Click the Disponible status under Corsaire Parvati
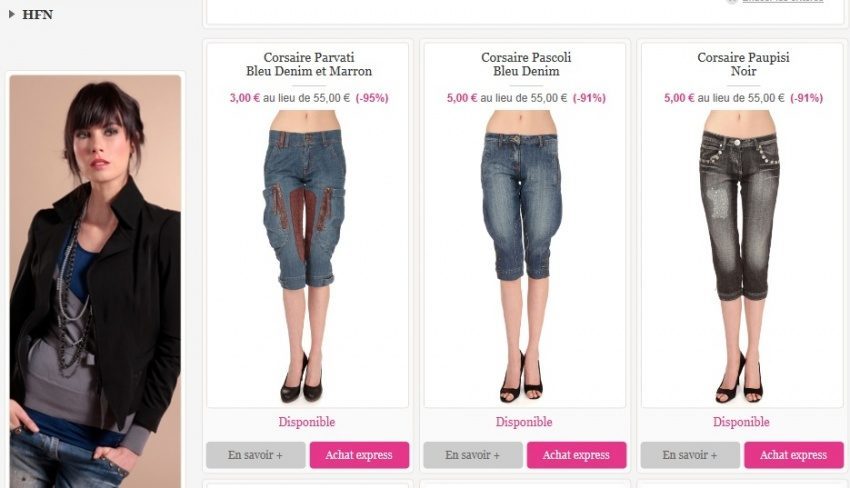This screenshot has width=850, height=488. [x=307, y=422]
